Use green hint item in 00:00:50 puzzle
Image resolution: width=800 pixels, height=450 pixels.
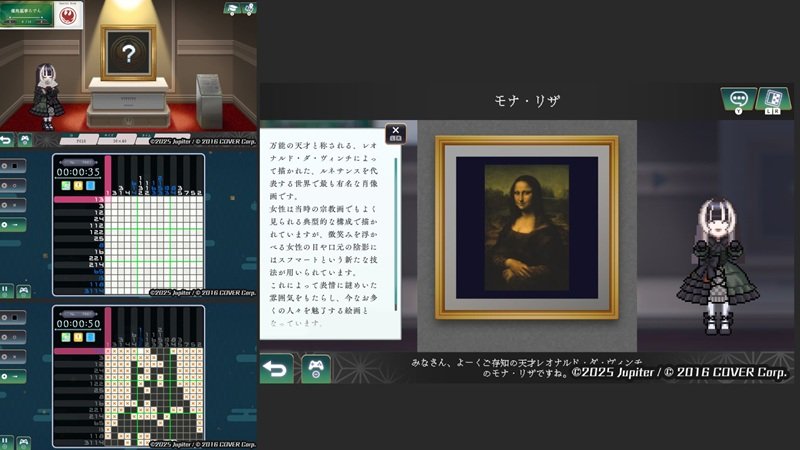pyautogui.click(x=66, y=337)
